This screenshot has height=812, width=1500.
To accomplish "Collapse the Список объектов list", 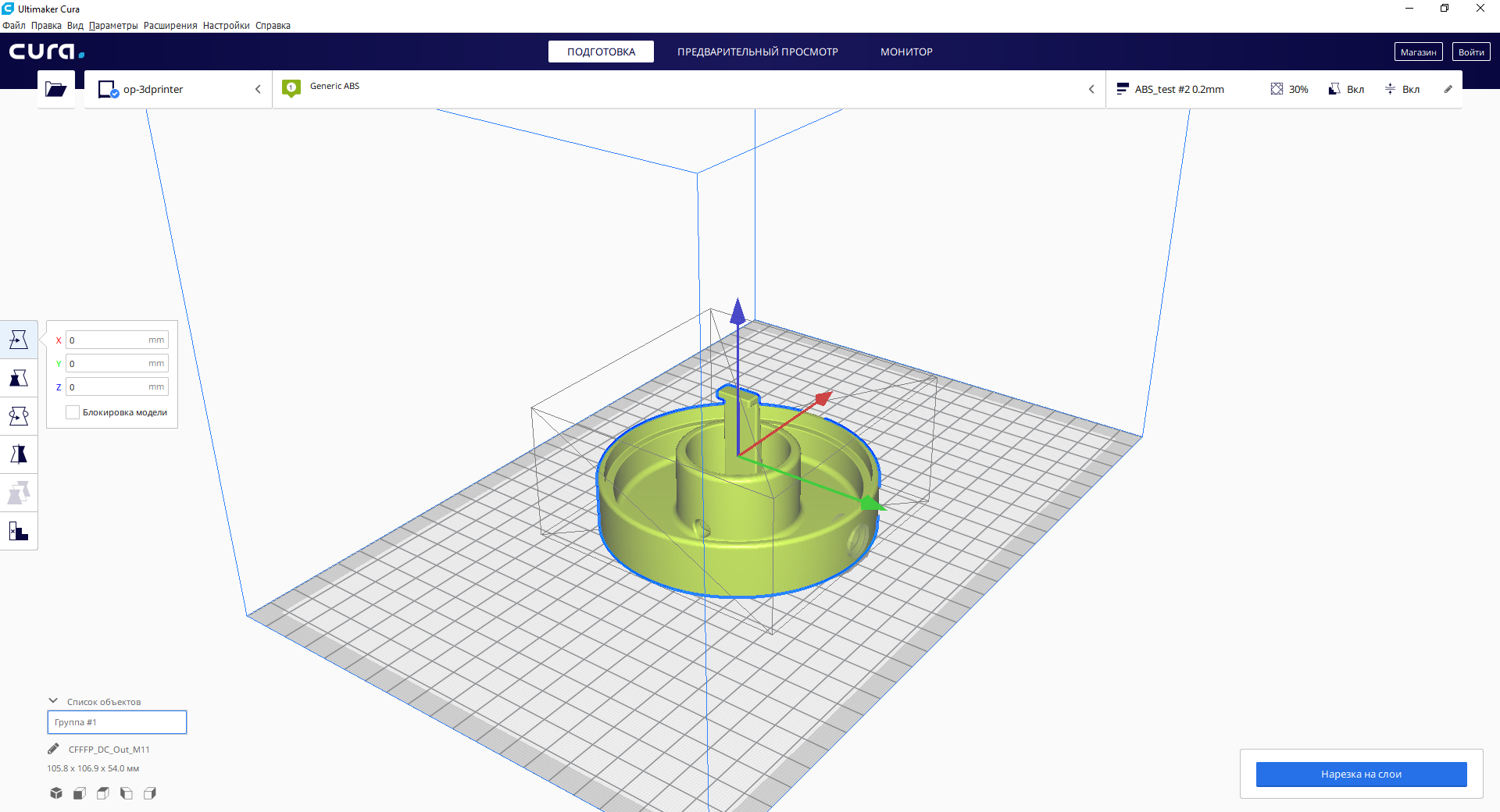I will [x=53, y=701].
